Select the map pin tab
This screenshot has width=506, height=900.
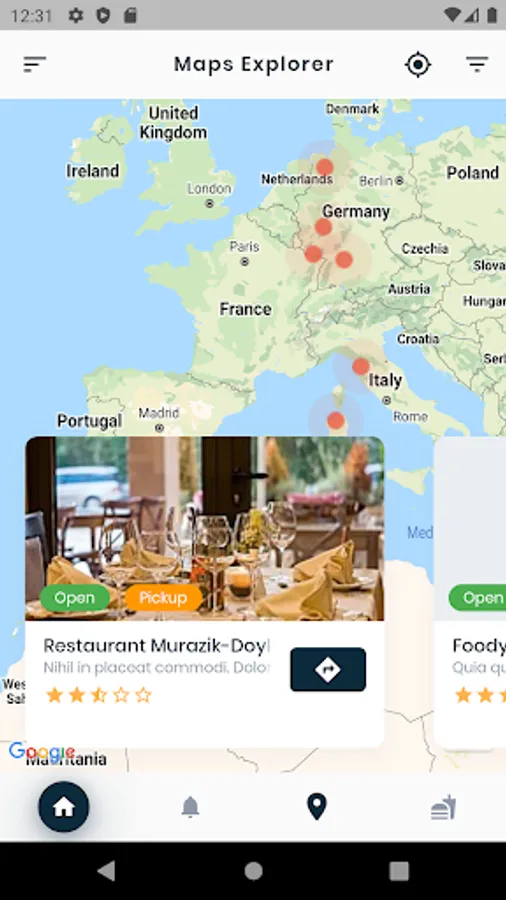pos(317,806)
